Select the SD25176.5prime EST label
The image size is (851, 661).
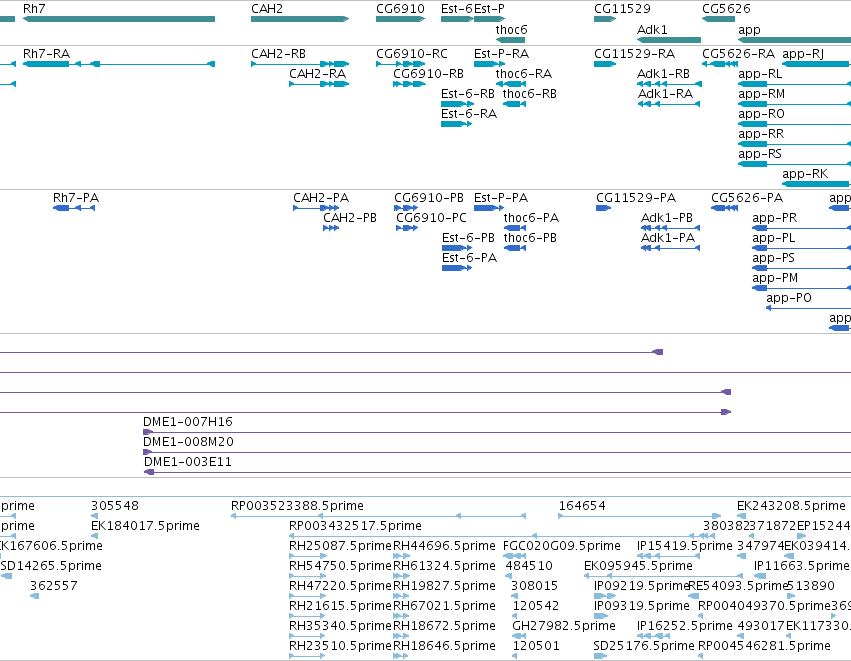tap(644, 646)
